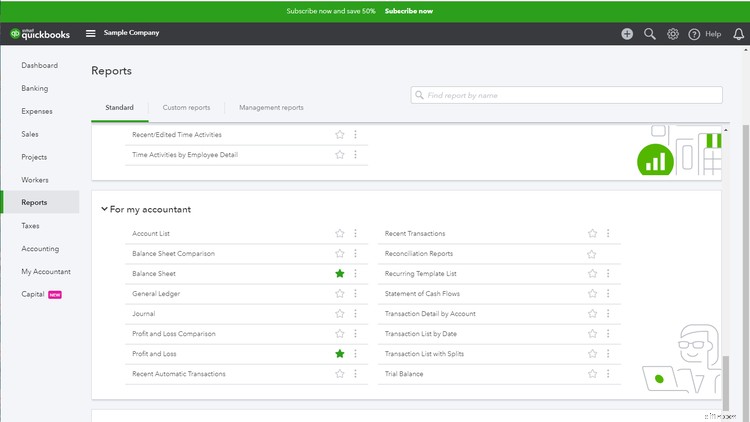This screenshot has width=750, height=422.
Task: Open the Settings gear icon
Action: click(x=673, y=34)
